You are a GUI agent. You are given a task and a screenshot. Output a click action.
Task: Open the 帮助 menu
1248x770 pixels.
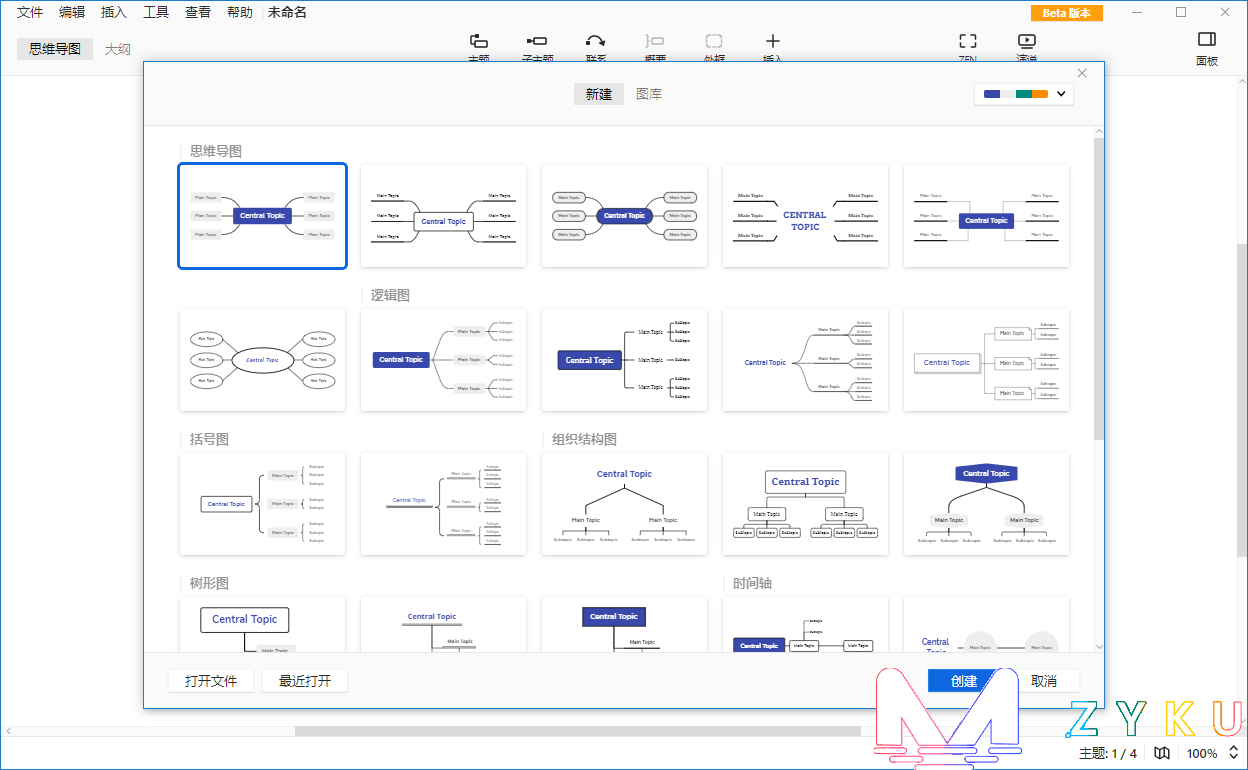(240, 12)
